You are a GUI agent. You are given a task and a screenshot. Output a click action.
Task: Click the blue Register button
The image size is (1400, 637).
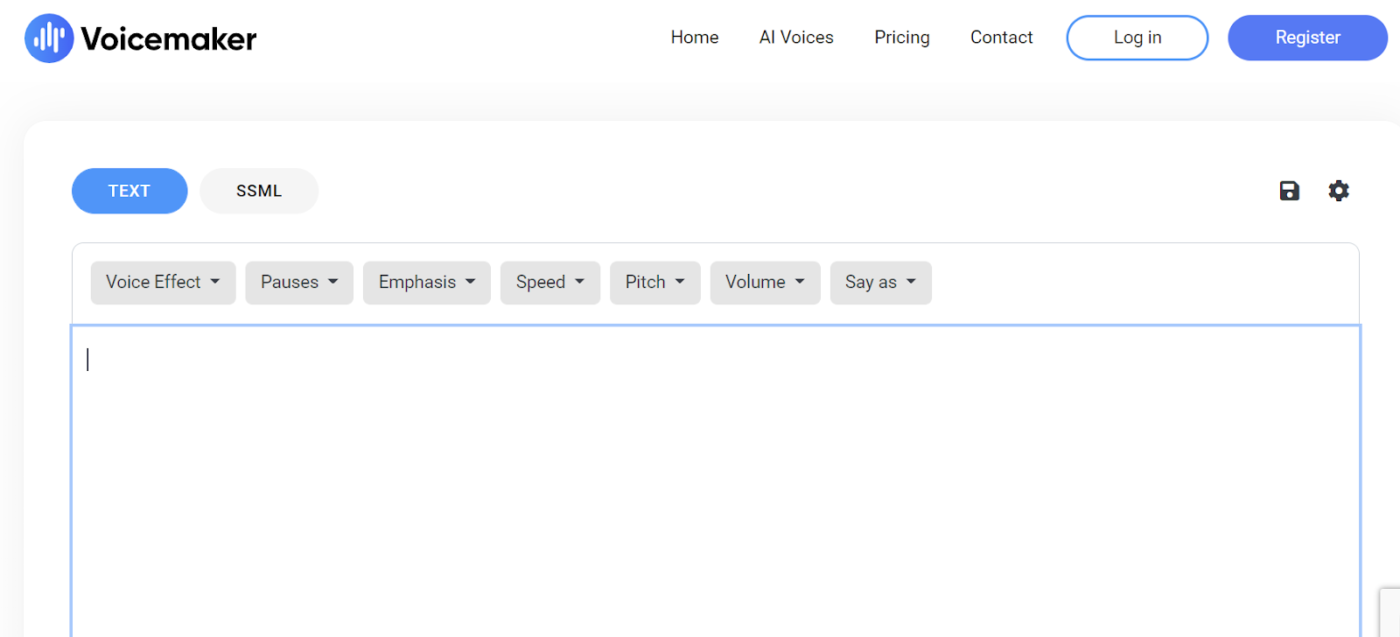[x=1307, y=38]
